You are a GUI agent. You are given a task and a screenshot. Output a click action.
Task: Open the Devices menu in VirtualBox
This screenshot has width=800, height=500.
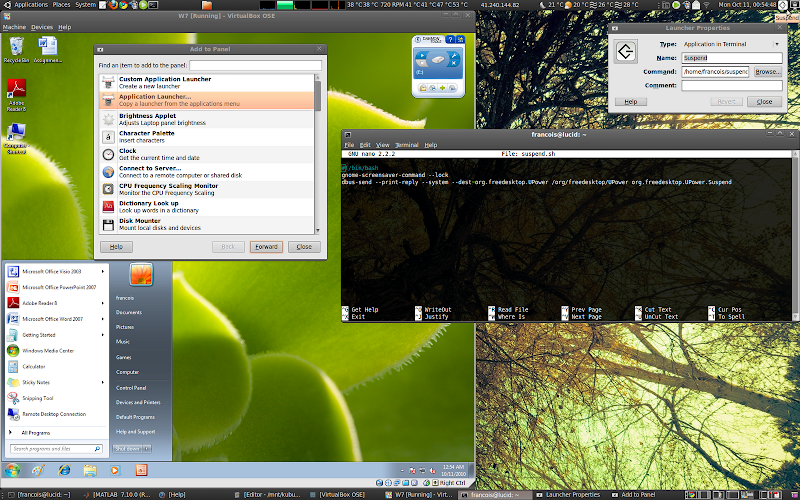(x=42, y=27)
